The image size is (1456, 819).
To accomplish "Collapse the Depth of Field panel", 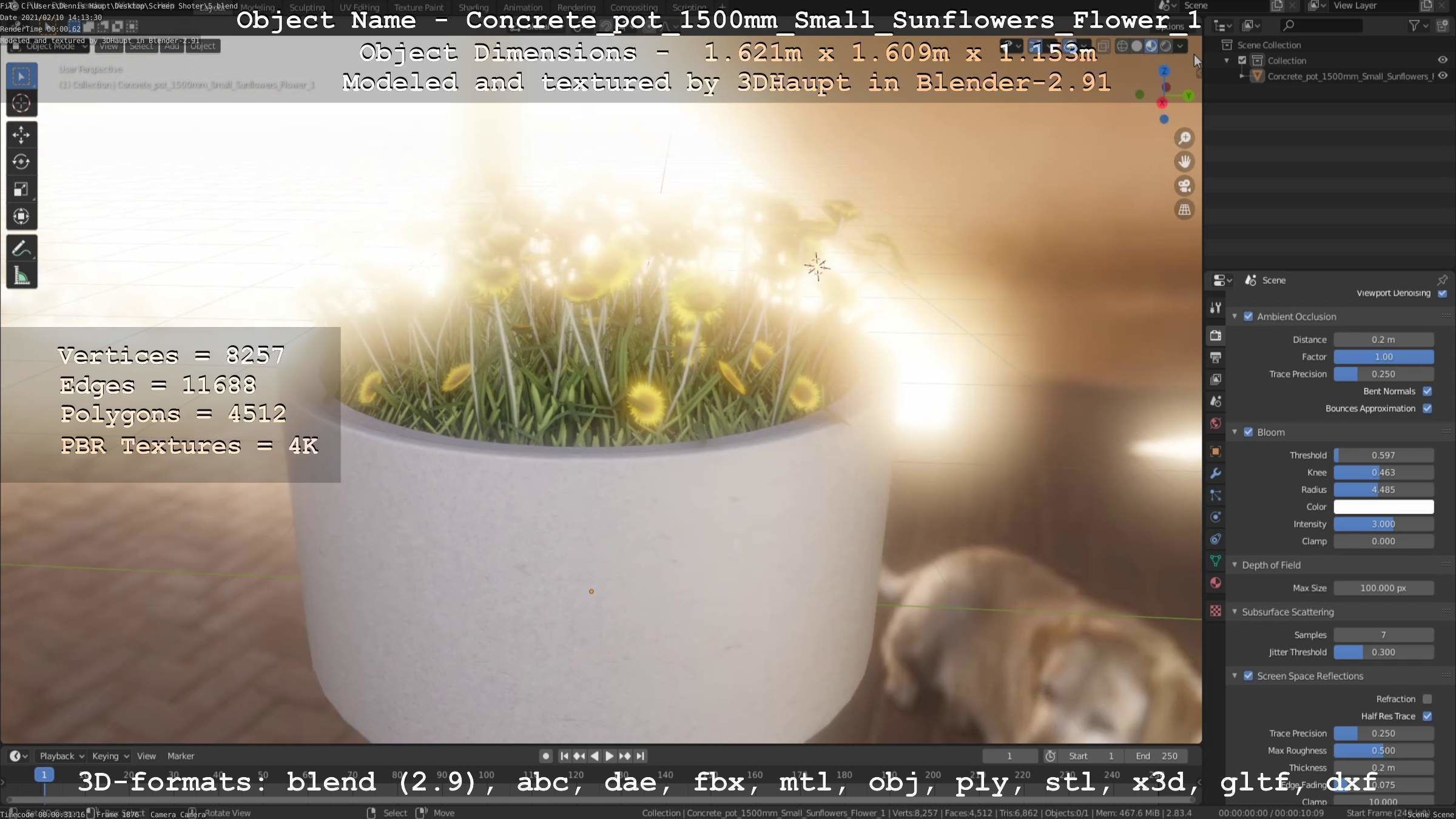I will click(1235, 565).
